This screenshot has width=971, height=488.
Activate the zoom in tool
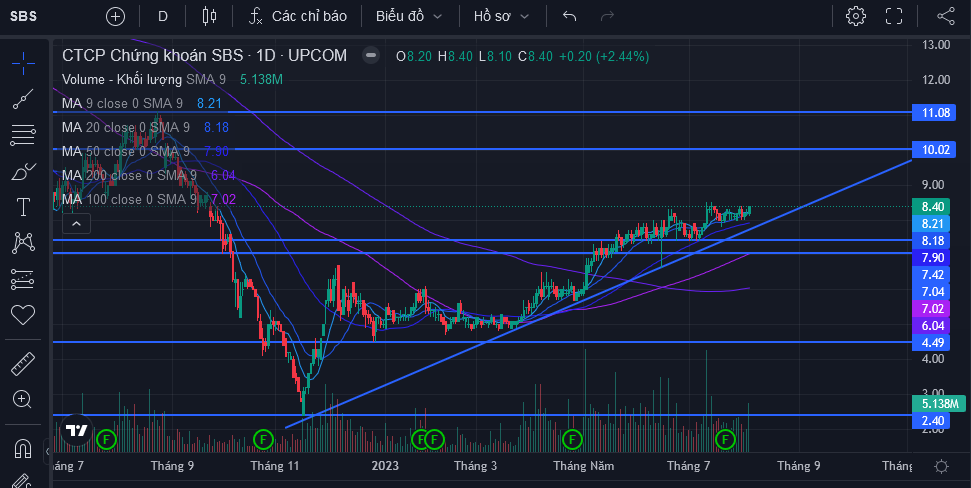23,400
